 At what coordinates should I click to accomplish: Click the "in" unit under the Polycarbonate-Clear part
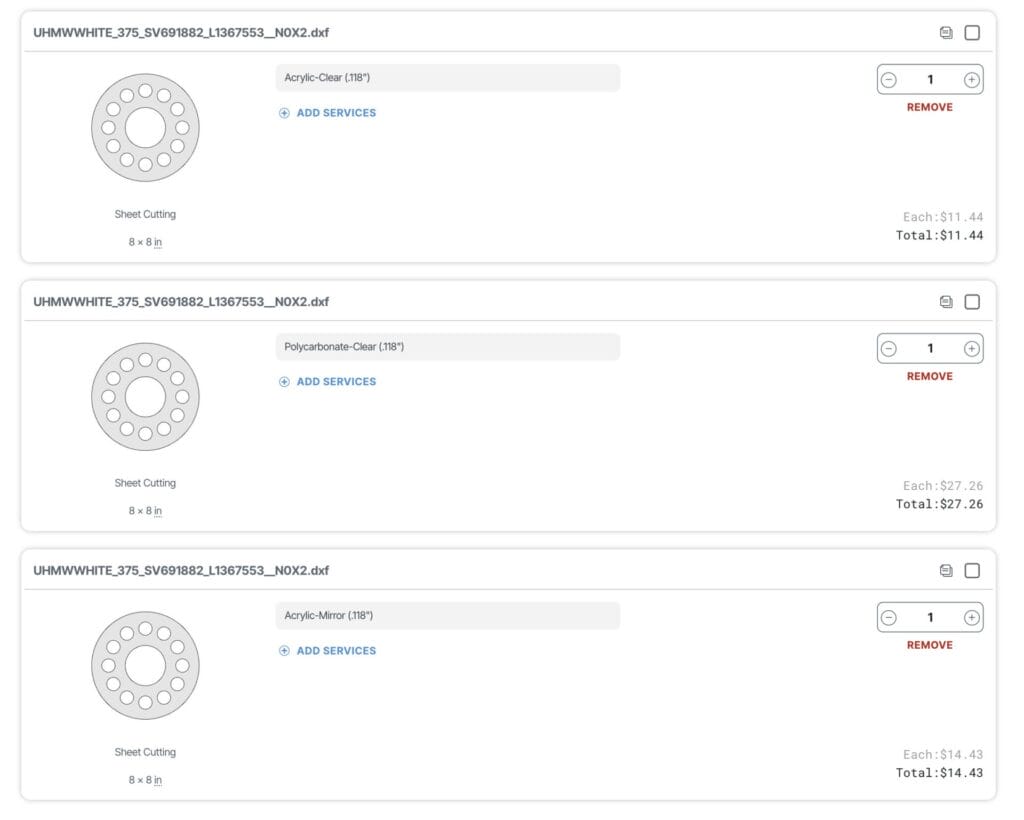click(157, 511)
